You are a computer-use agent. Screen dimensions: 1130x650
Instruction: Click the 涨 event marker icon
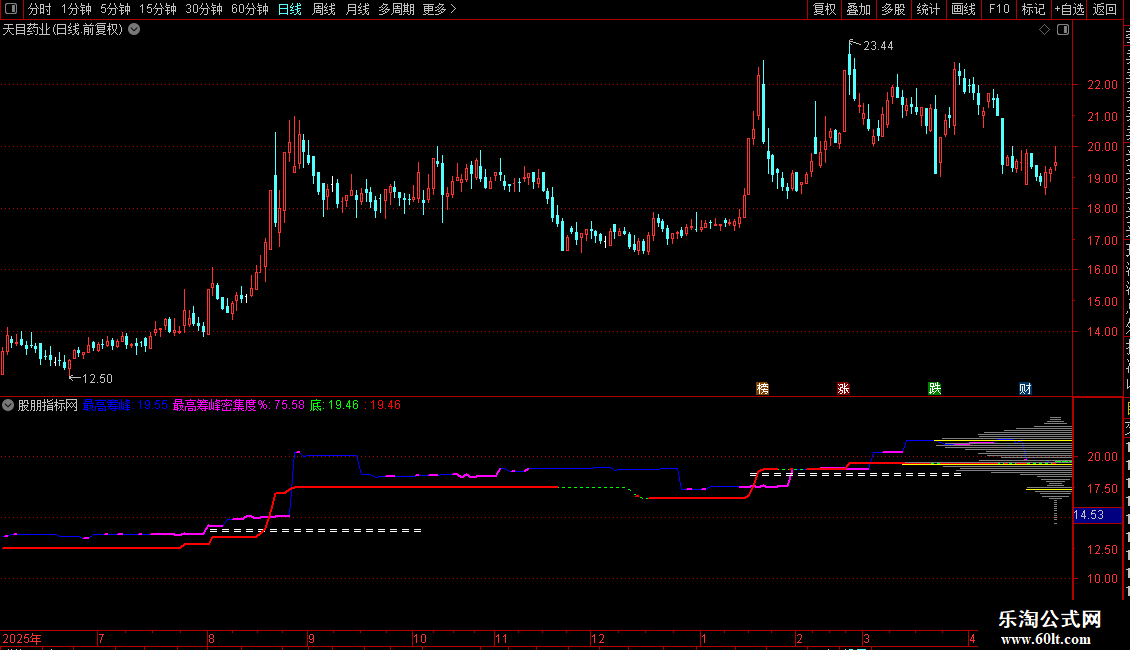[843, 388]
